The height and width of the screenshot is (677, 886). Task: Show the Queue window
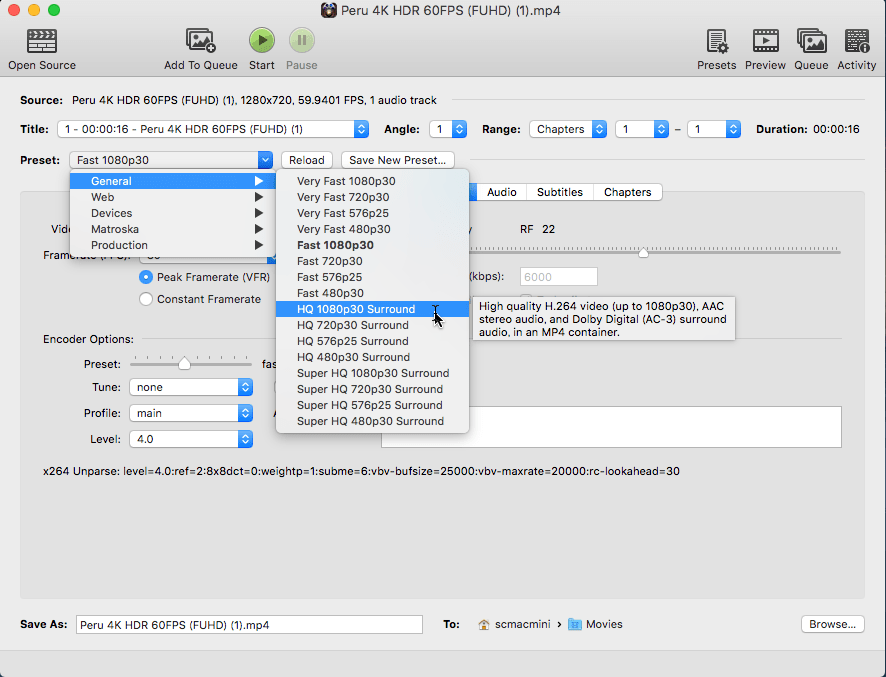811,41
